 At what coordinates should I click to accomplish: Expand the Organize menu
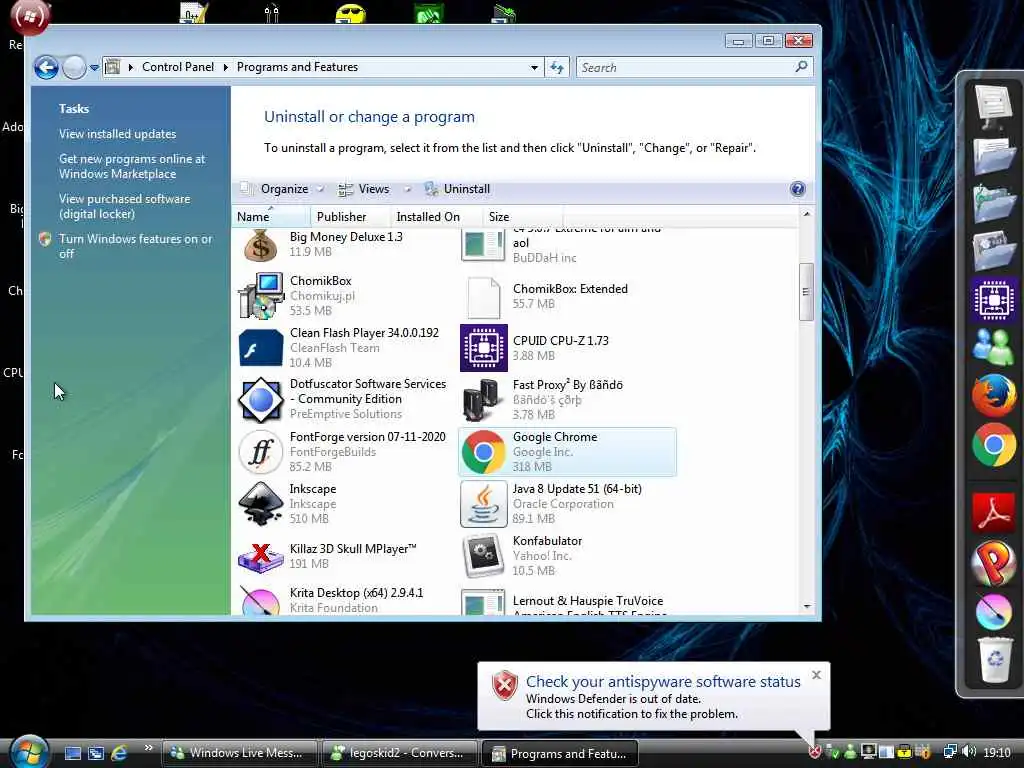[x=283, y=189]
